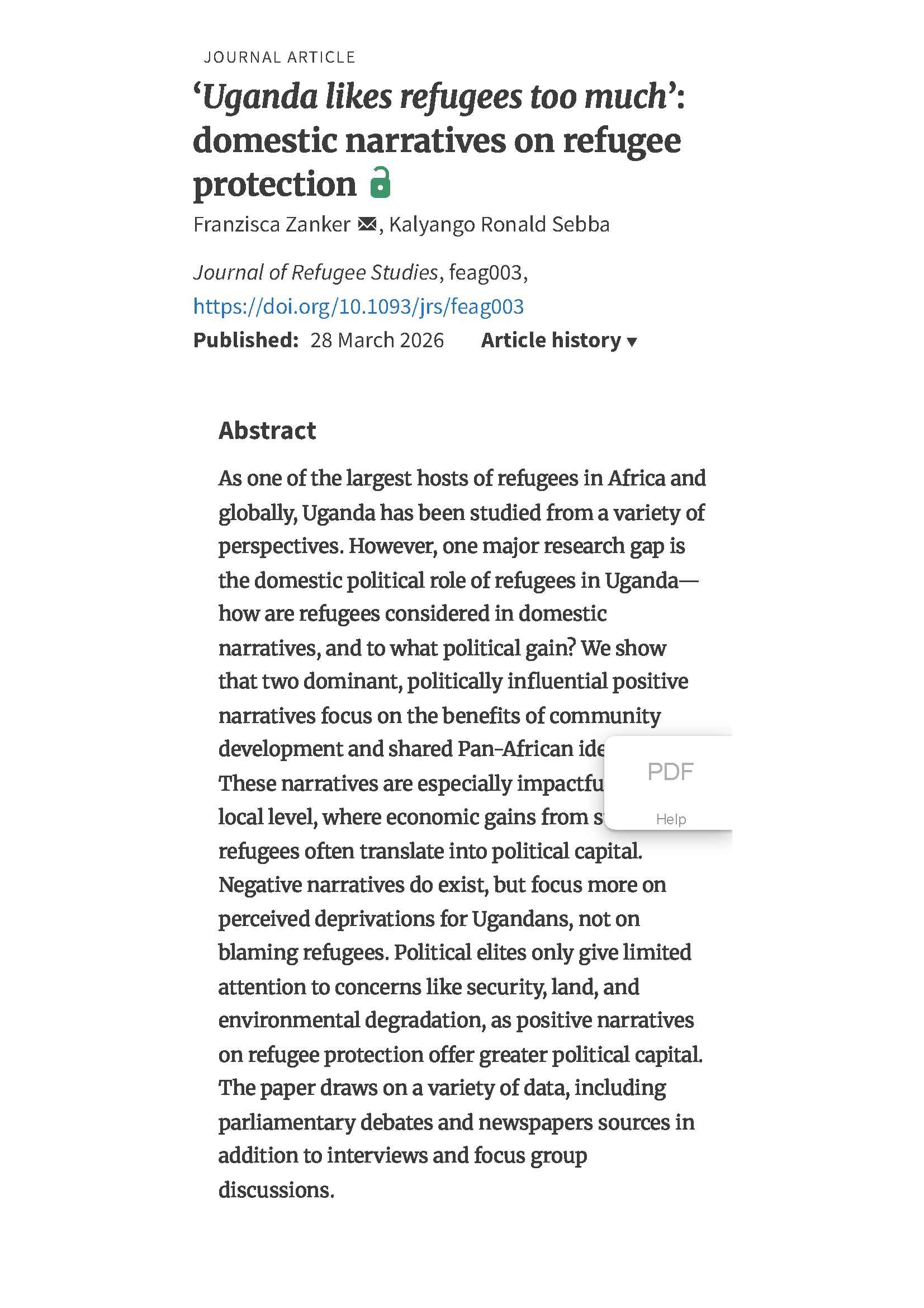Click the title line 'domestic narratives on refugee'

coord(437,141)
